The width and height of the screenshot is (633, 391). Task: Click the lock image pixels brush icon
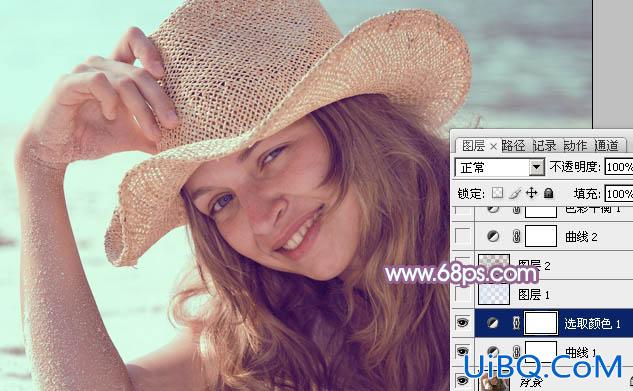click(x=515, y=194)
